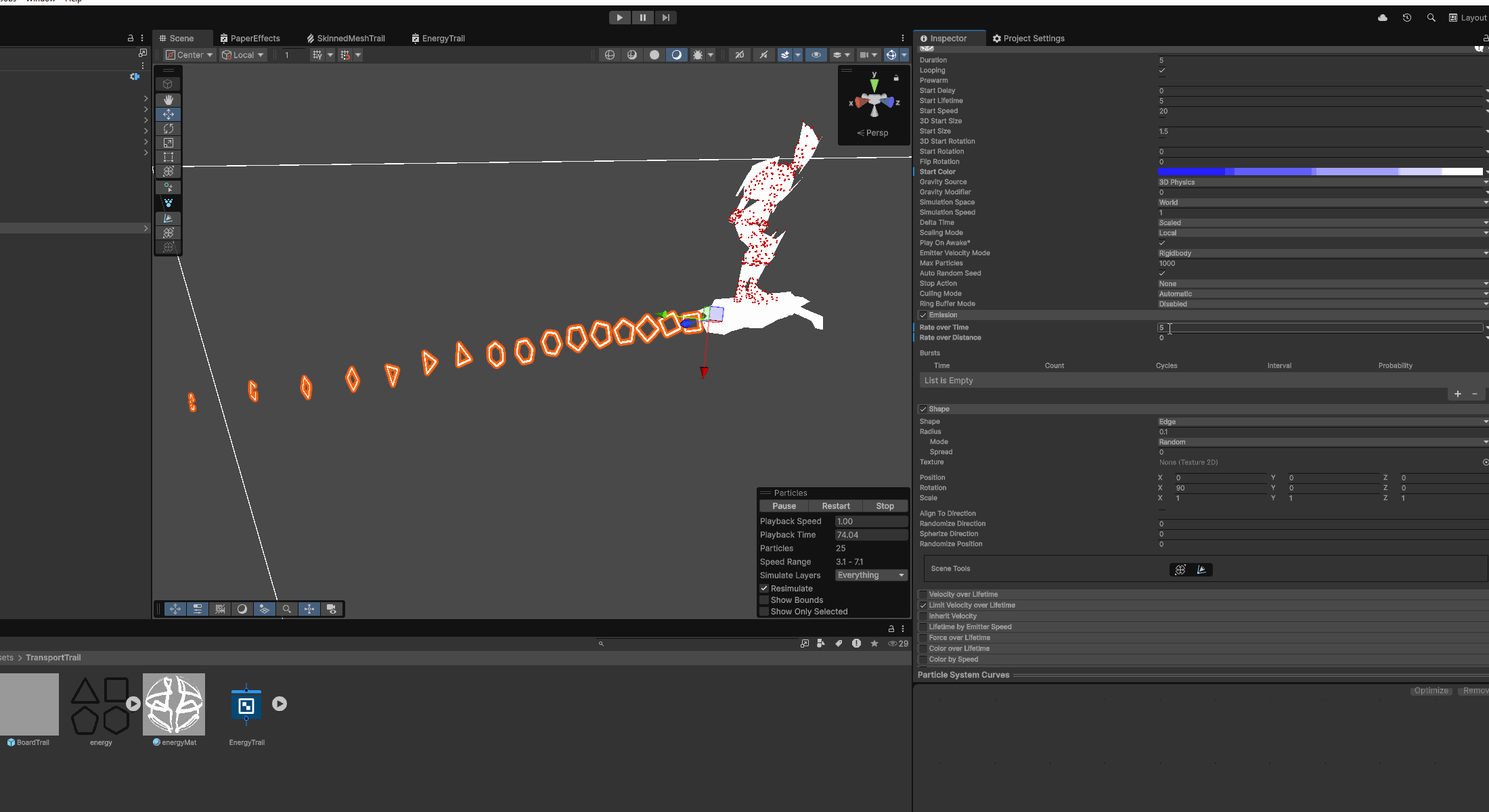Image resolution: width=1489 pixels, height=812 pixels.
Task: Click the Stop particles button
Action: [885, 506]
